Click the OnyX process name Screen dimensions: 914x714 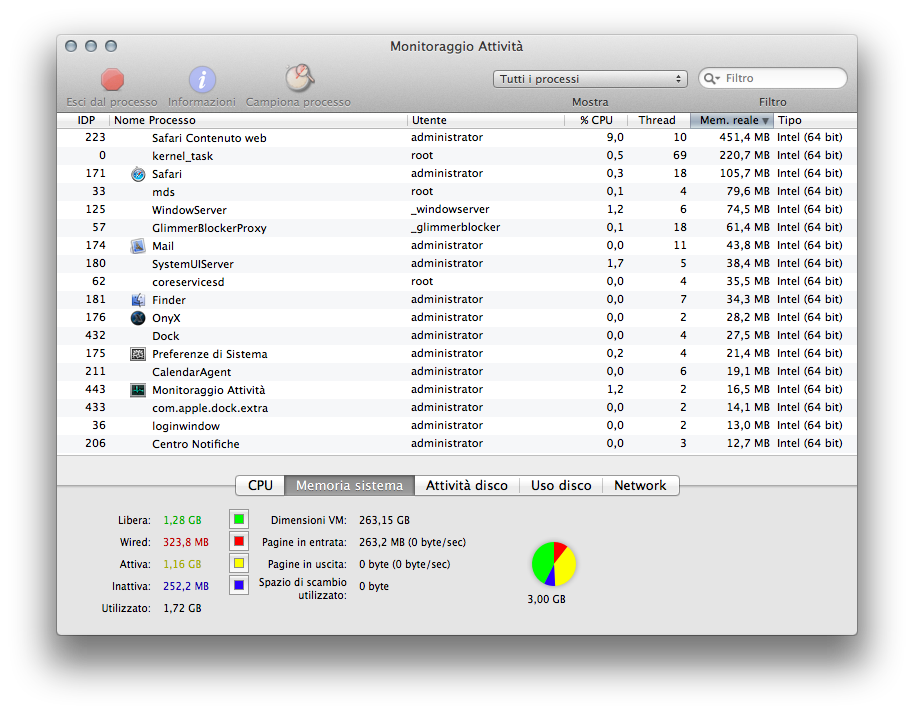[166, 318]
